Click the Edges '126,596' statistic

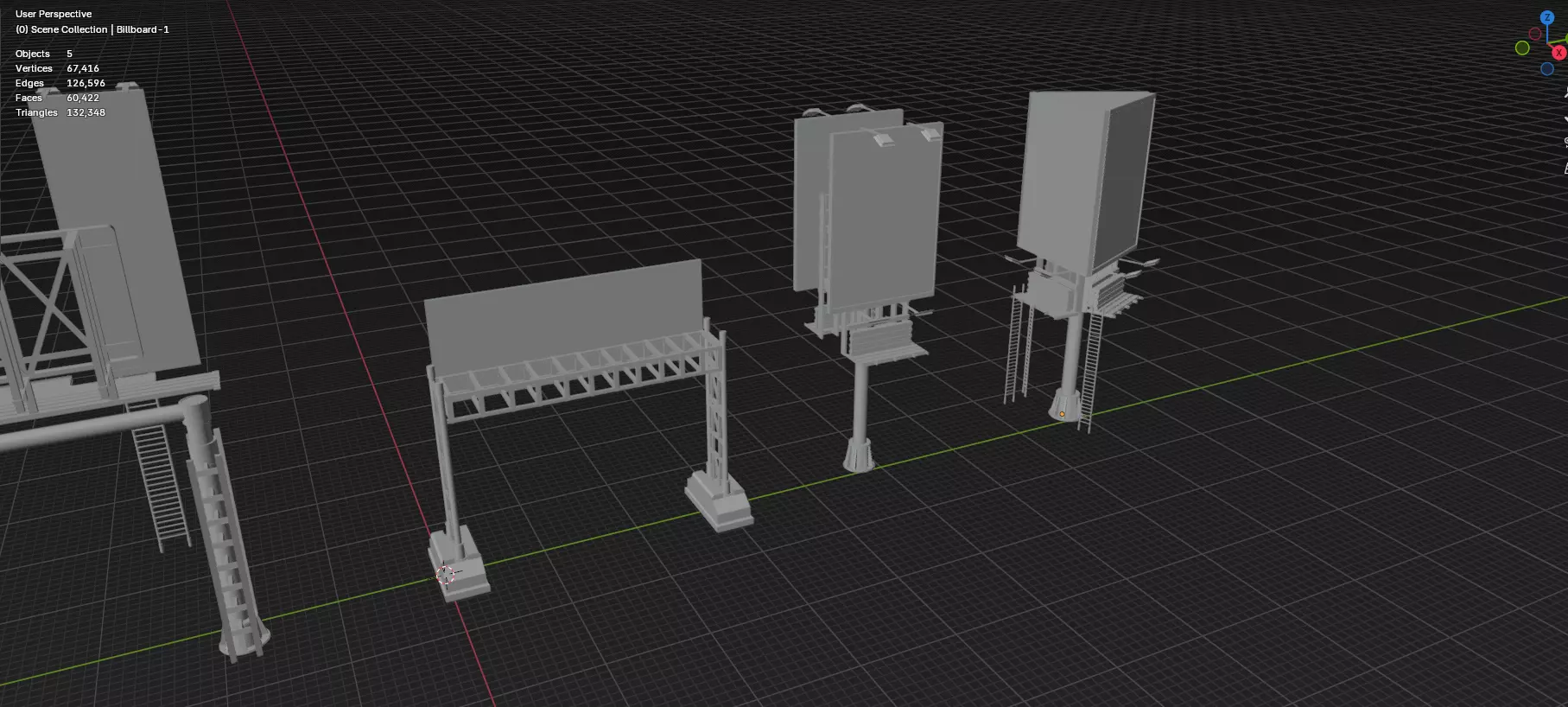pyautogui.click(x=86, y=83)
